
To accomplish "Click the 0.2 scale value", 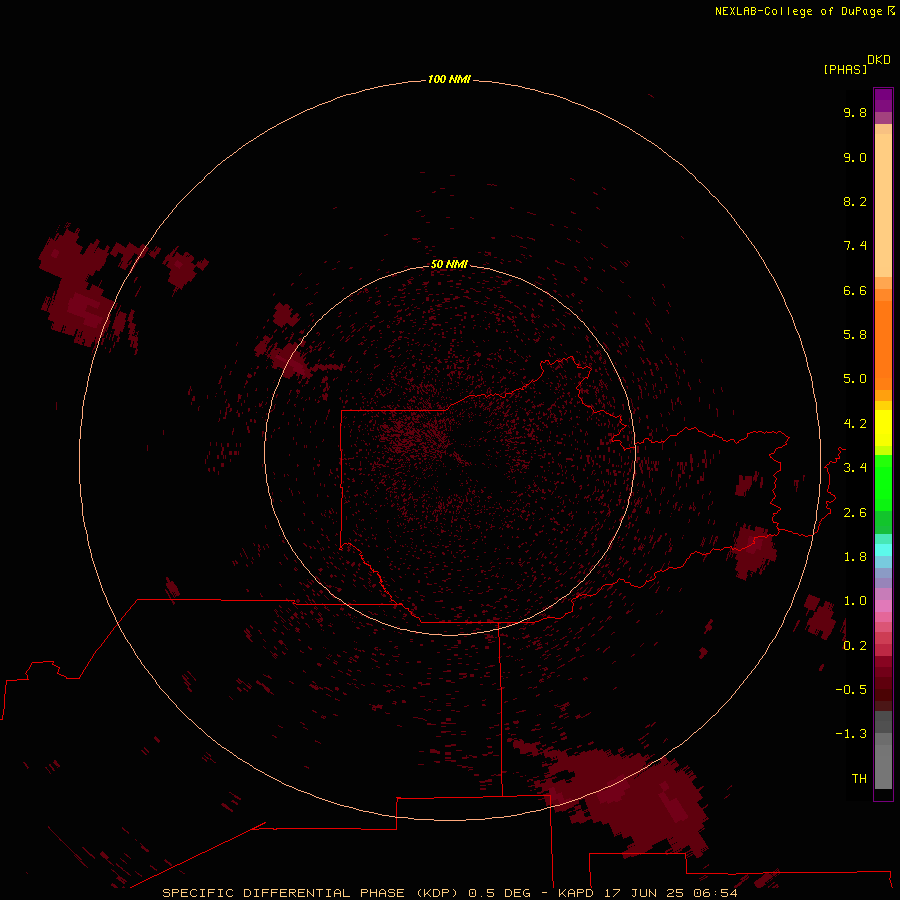I will click(855, 646).
